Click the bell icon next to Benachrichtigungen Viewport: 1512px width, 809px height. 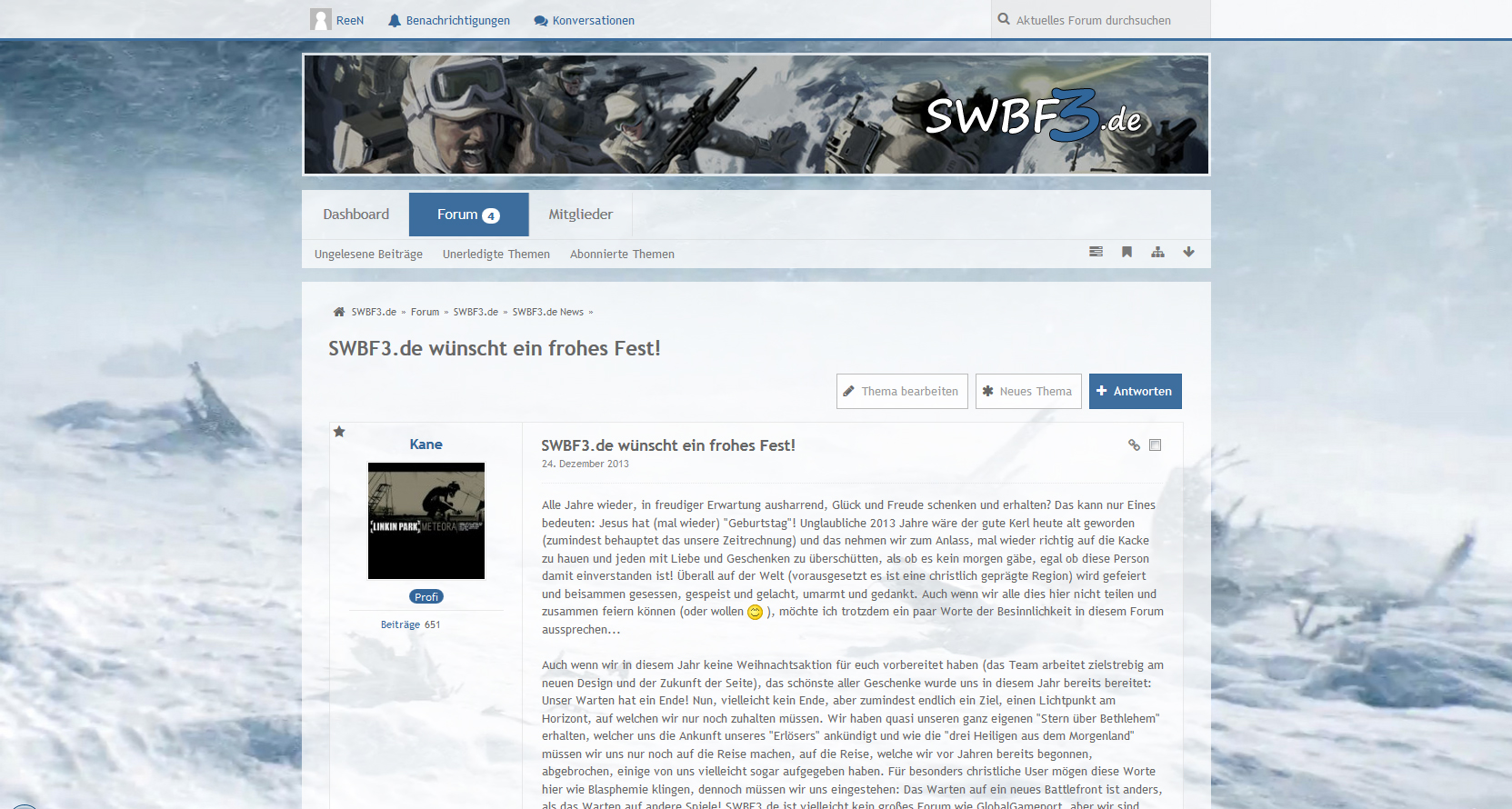(x=395, y=20)
